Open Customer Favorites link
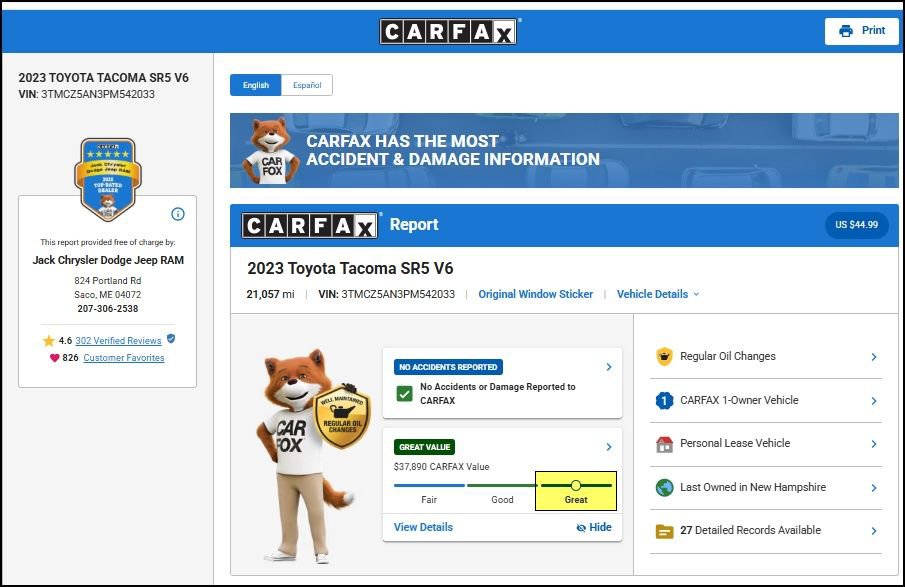 (124, 358)
